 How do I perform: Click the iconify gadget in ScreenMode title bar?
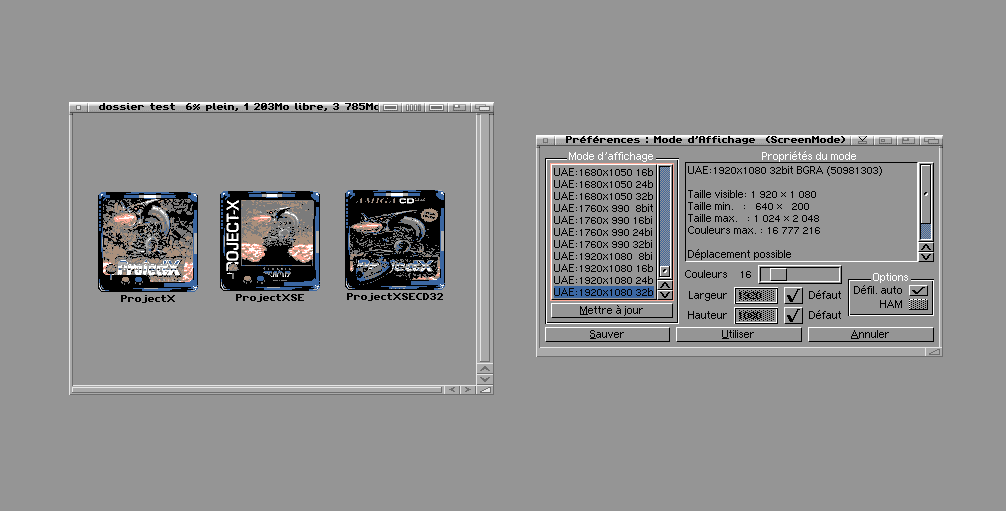click(x=862, y=140)
